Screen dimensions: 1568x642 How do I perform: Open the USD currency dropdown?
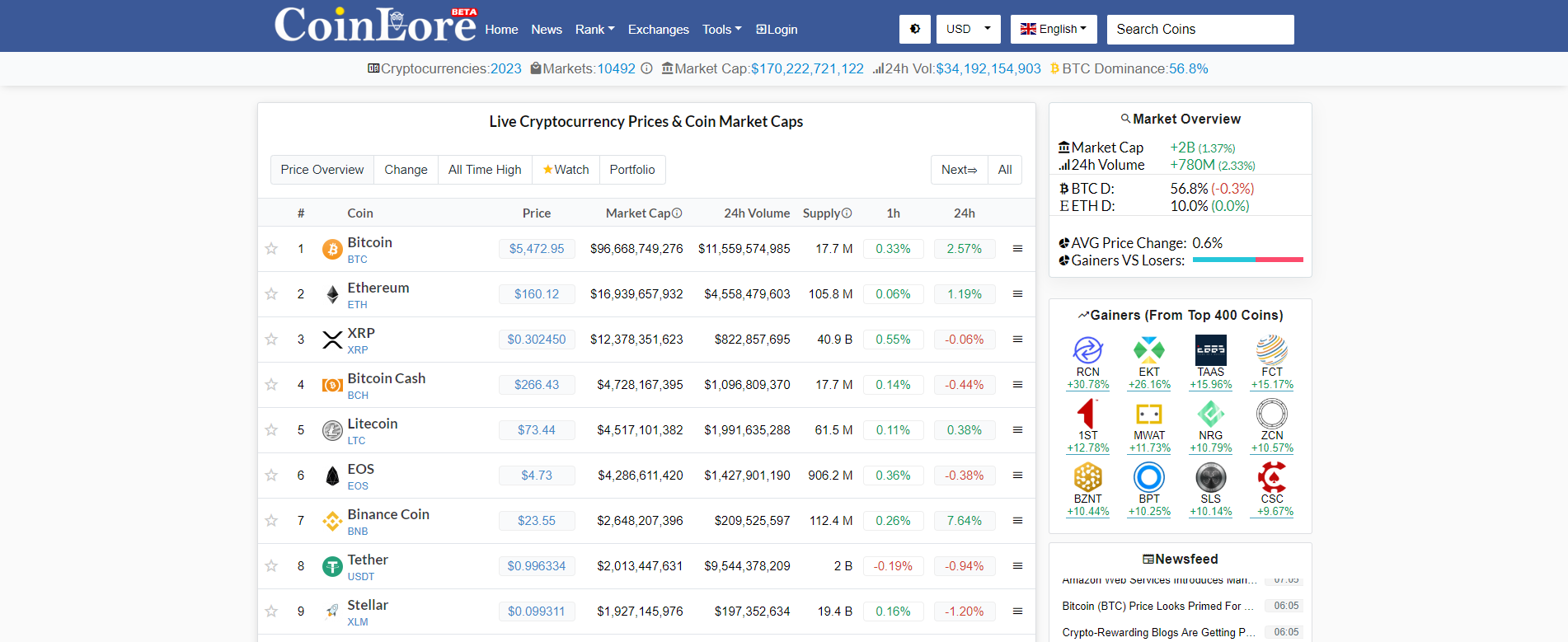968,29
